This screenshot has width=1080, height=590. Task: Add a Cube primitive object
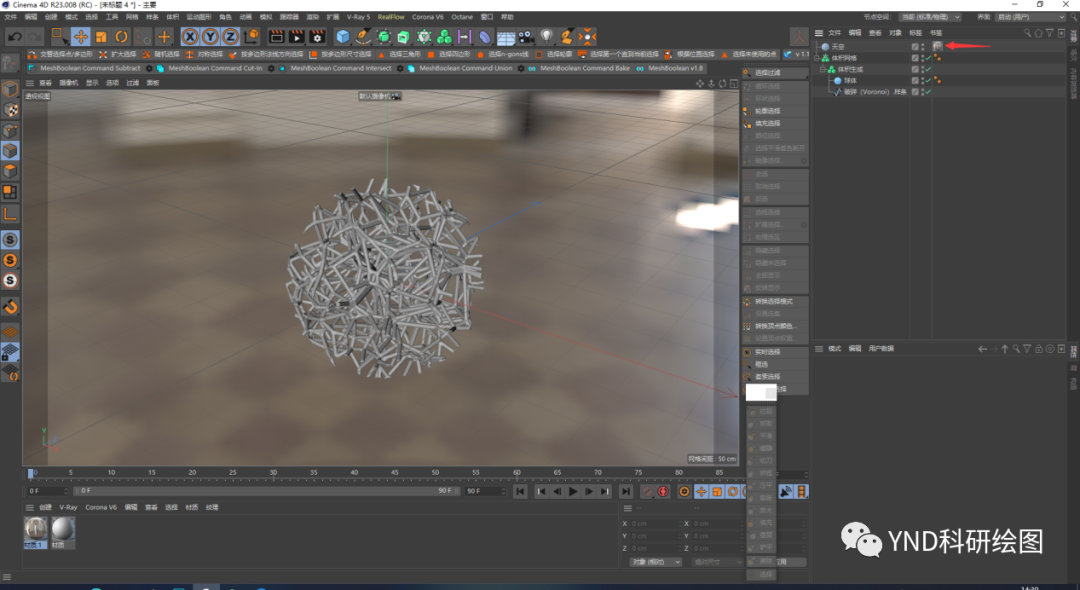click(x=342, y=36)
